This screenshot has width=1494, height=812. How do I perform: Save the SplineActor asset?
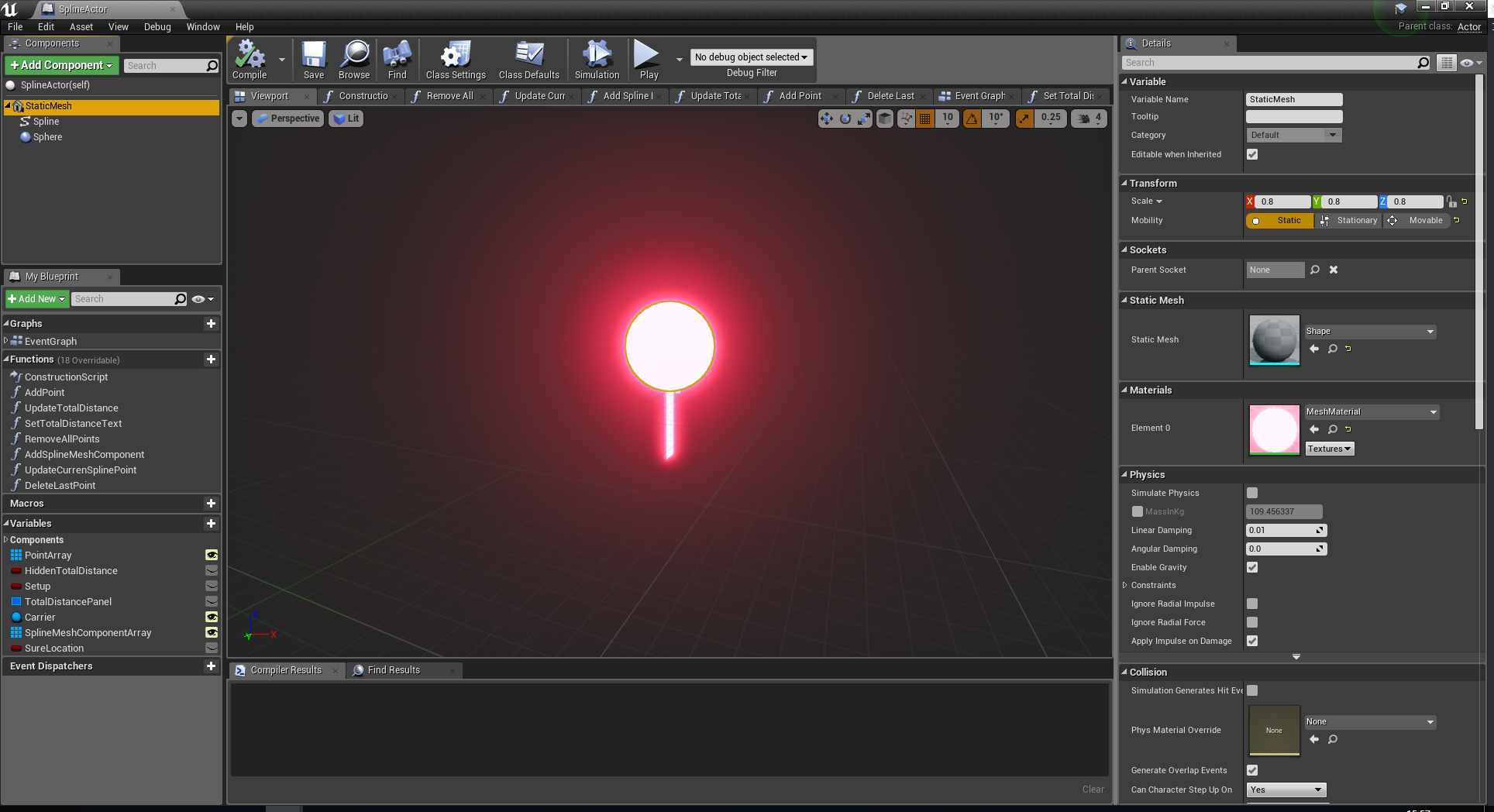click(314, 59)
